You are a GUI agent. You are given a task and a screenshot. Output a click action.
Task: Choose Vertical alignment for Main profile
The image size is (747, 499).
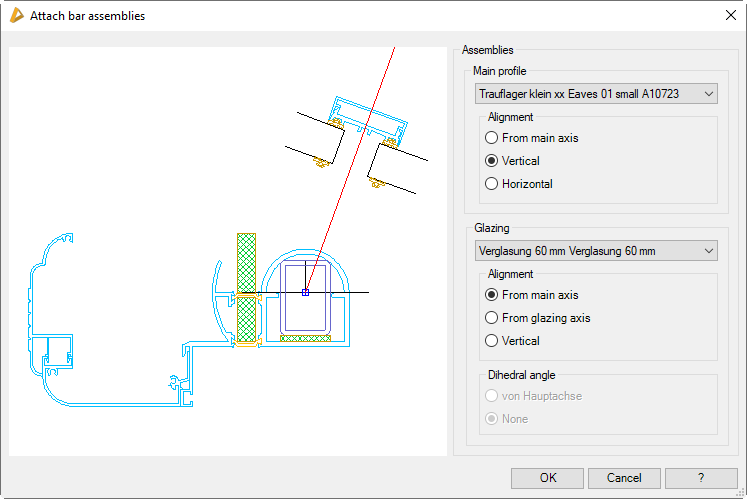pos(491,161)
